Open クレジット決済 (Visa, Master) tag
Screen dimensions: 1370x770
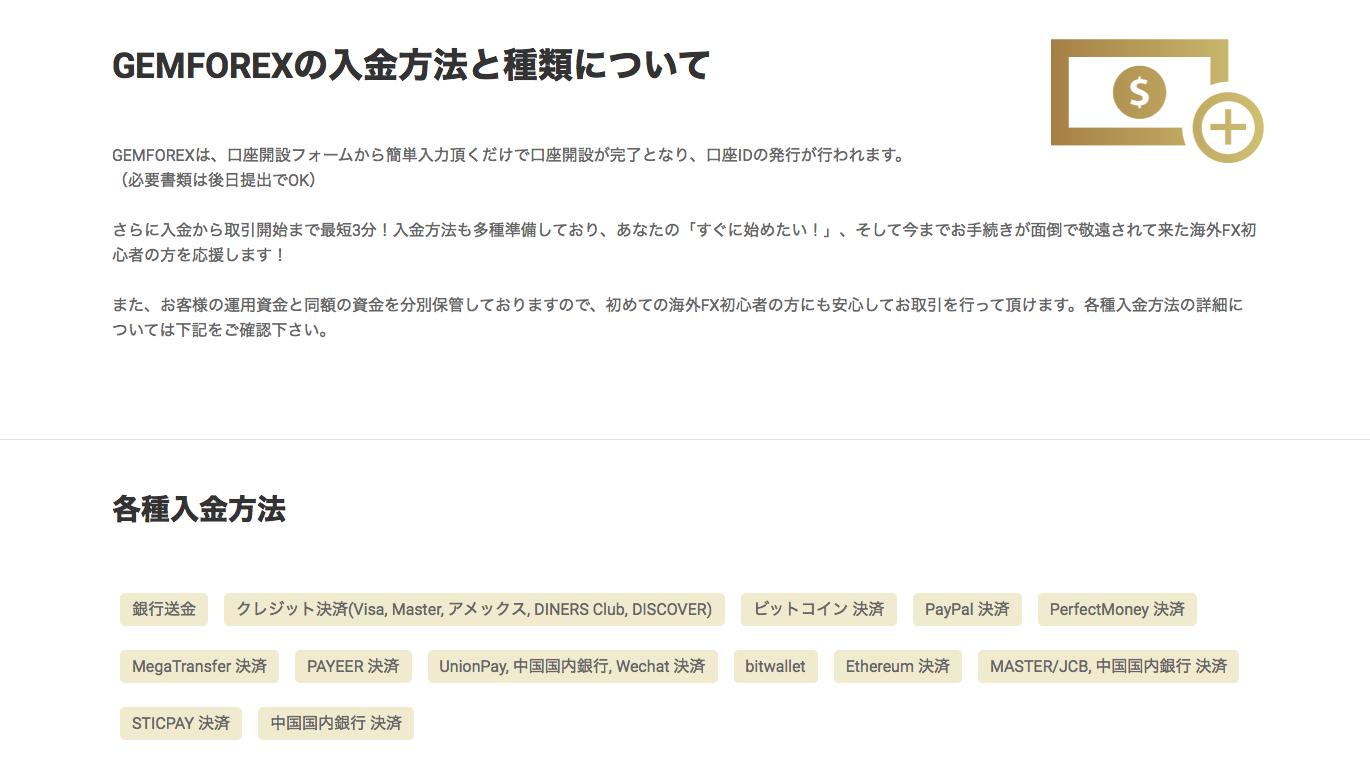(x=474, y=609)
